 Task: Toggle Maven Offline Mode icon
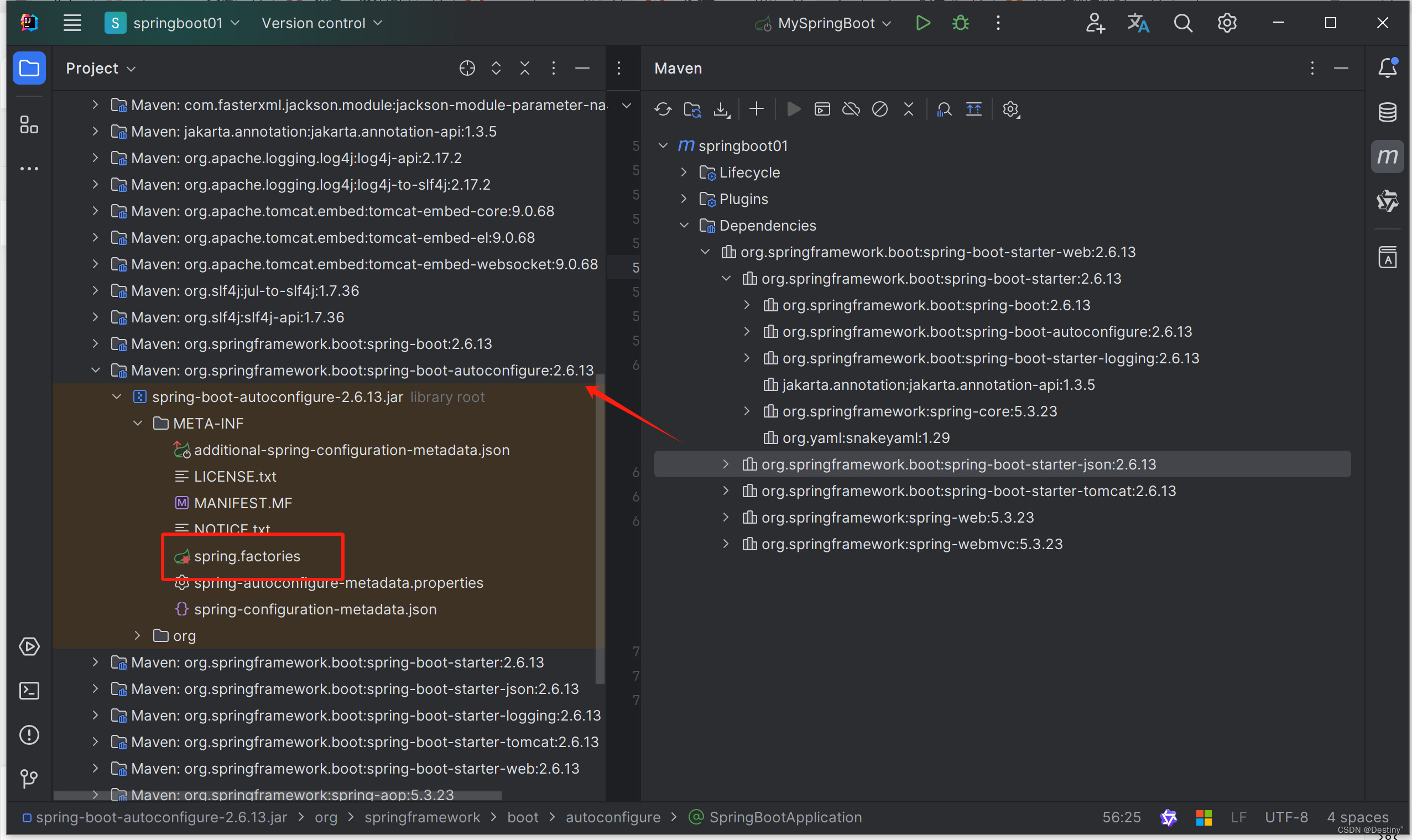[851, 109]
